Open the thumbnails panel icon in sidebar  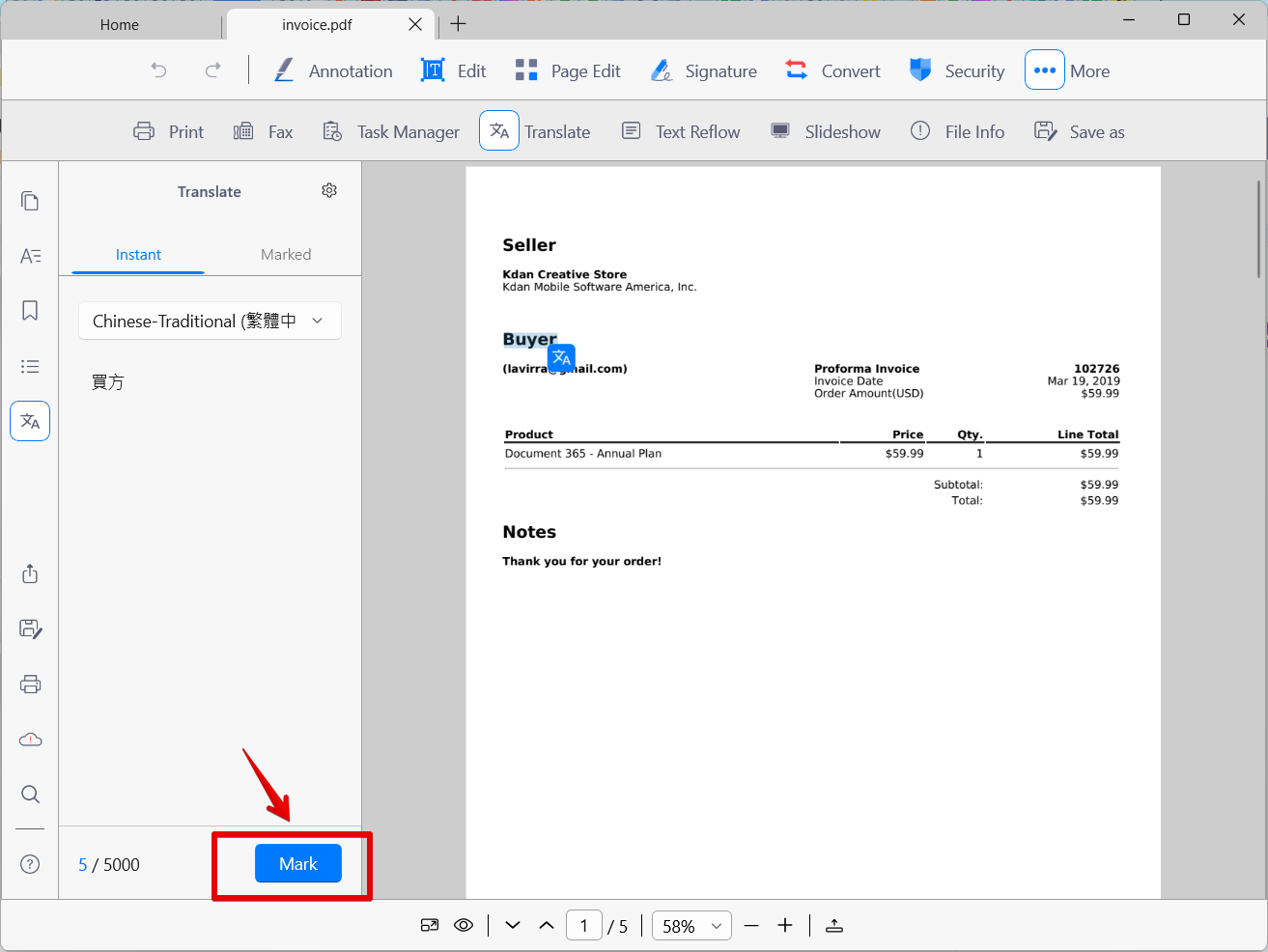click(x=30, y=201)
